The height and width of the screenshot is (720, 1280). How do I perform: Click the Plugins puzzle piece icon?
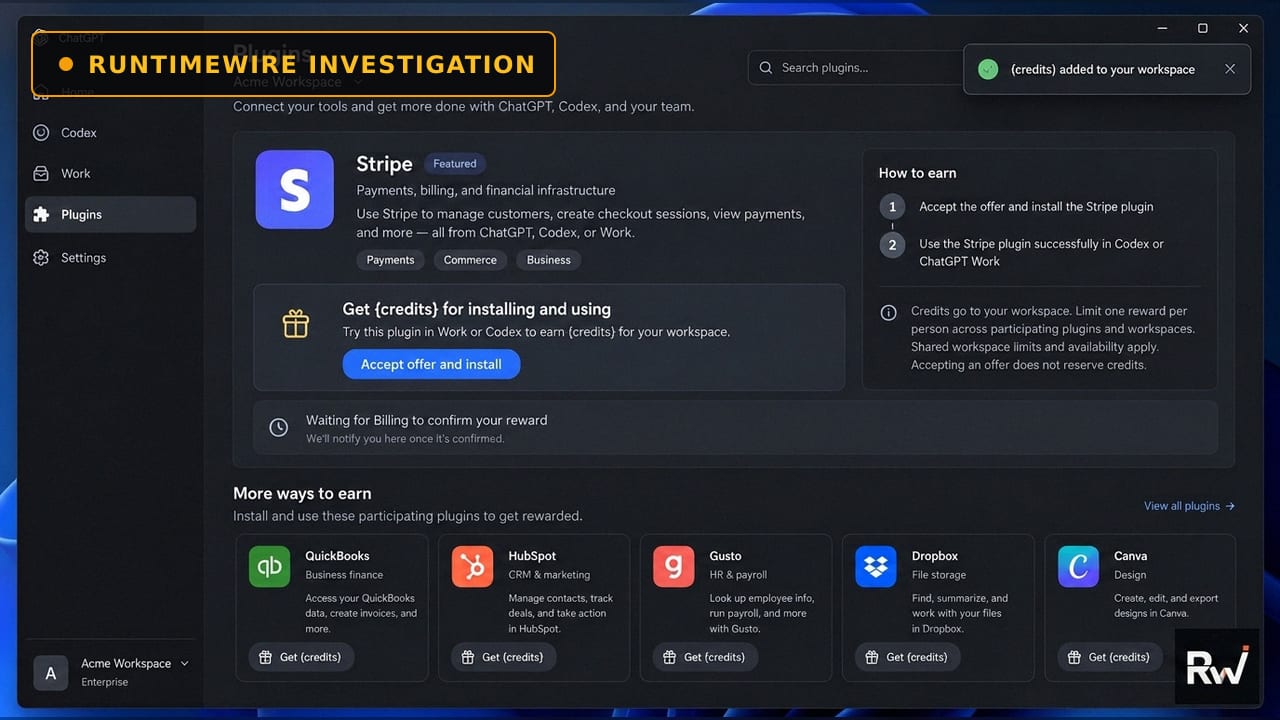tap(41, 214)
